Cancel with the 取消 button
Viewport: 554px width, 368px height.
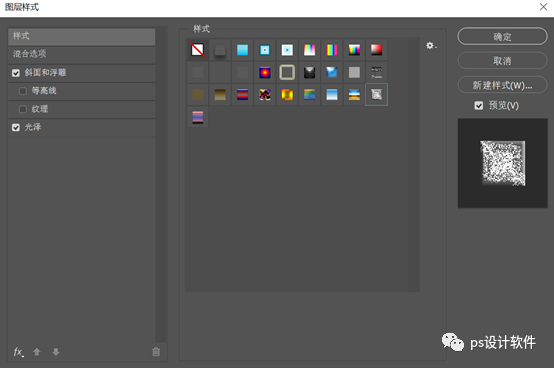[502, 61]
